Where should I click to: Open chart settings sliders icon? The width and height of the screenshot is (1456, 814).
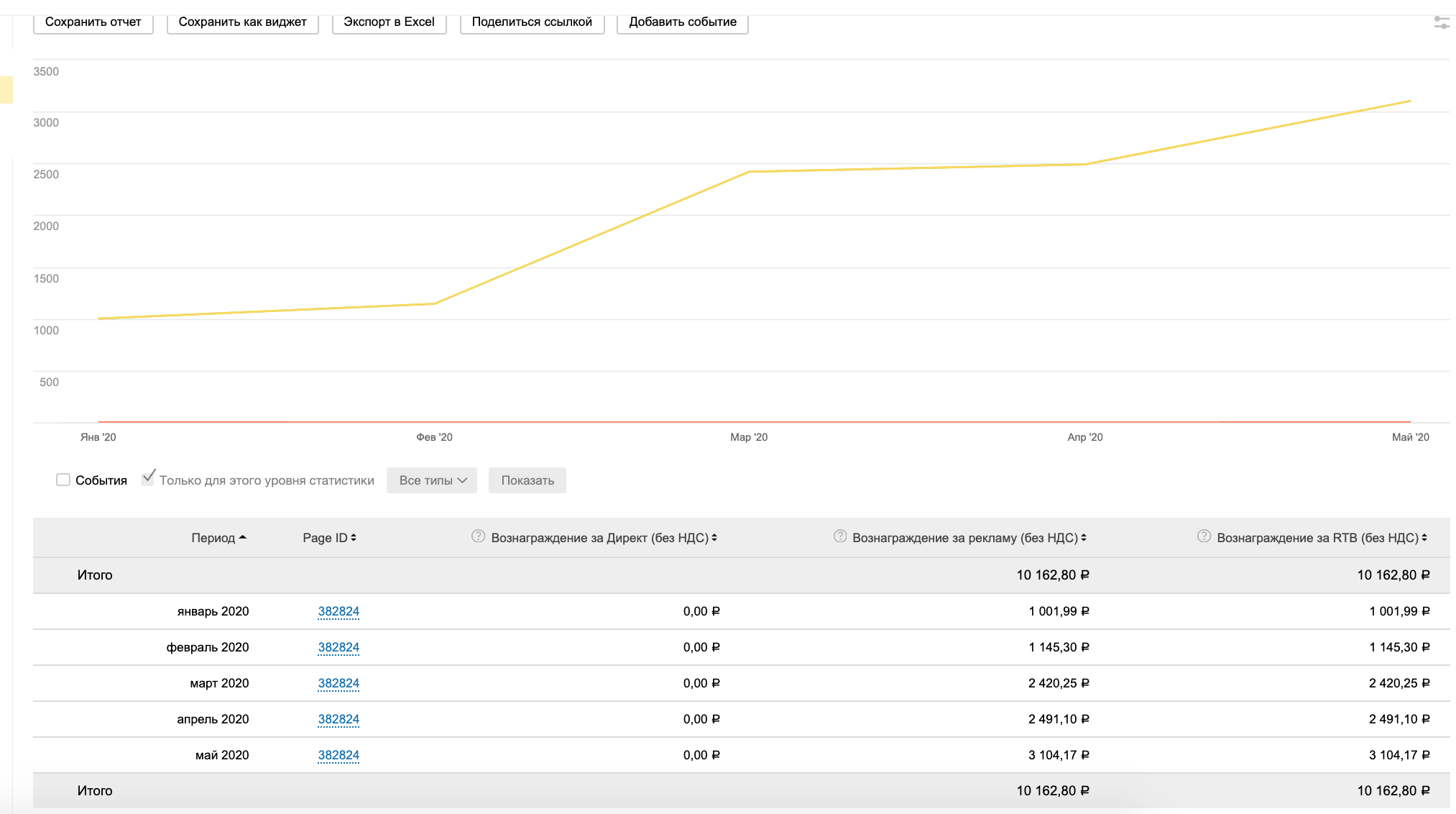1442,22
